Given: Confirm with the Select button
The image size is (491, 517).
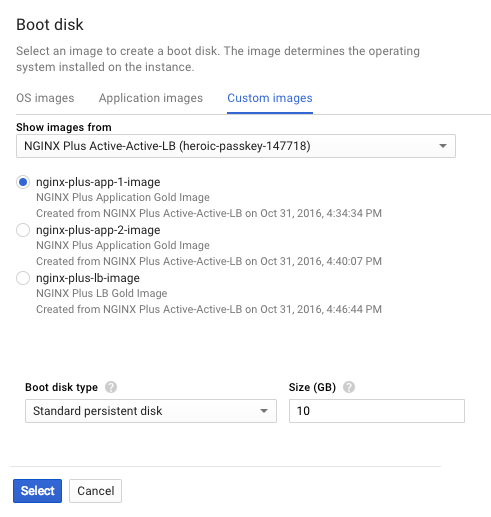Looking at the screenshot, I should (37, 491).
